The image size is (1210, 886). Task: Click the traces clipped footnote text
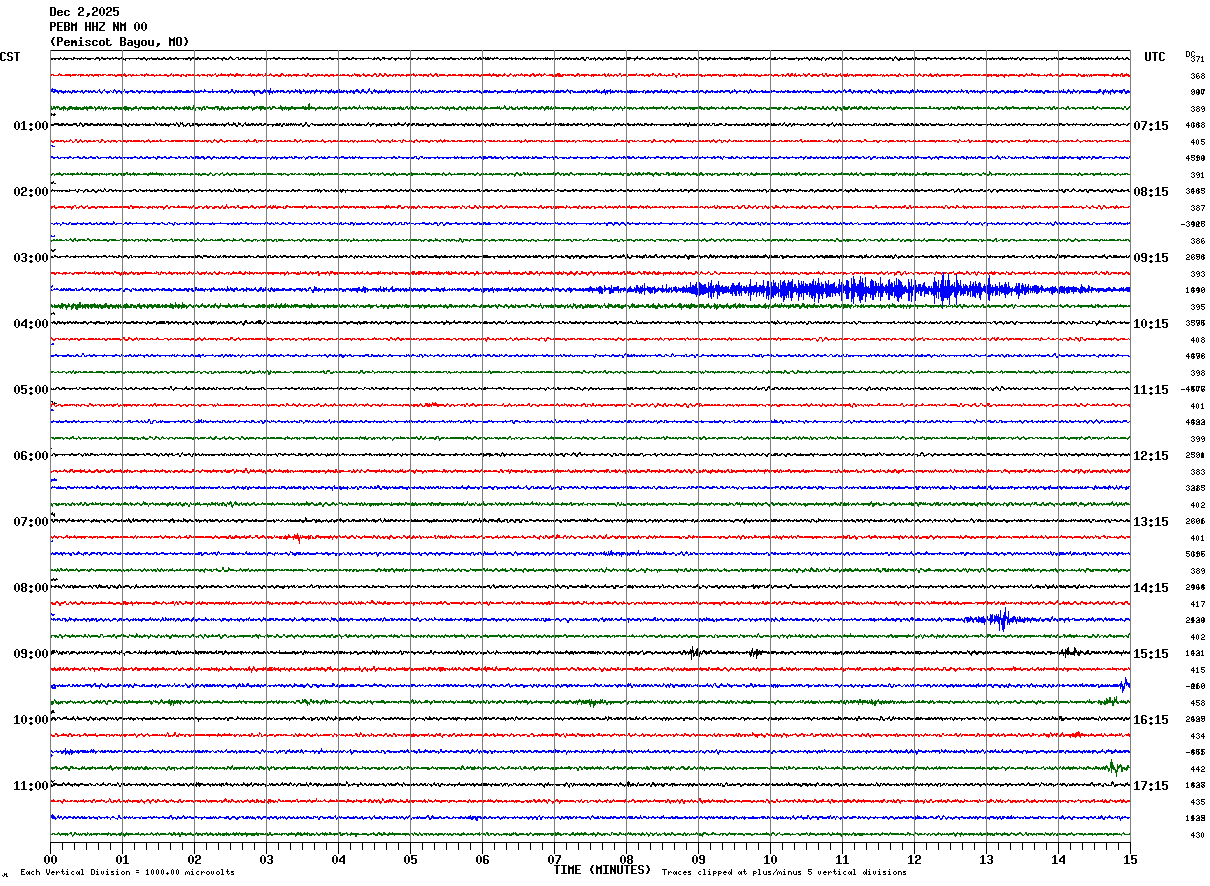pos(784,873)
